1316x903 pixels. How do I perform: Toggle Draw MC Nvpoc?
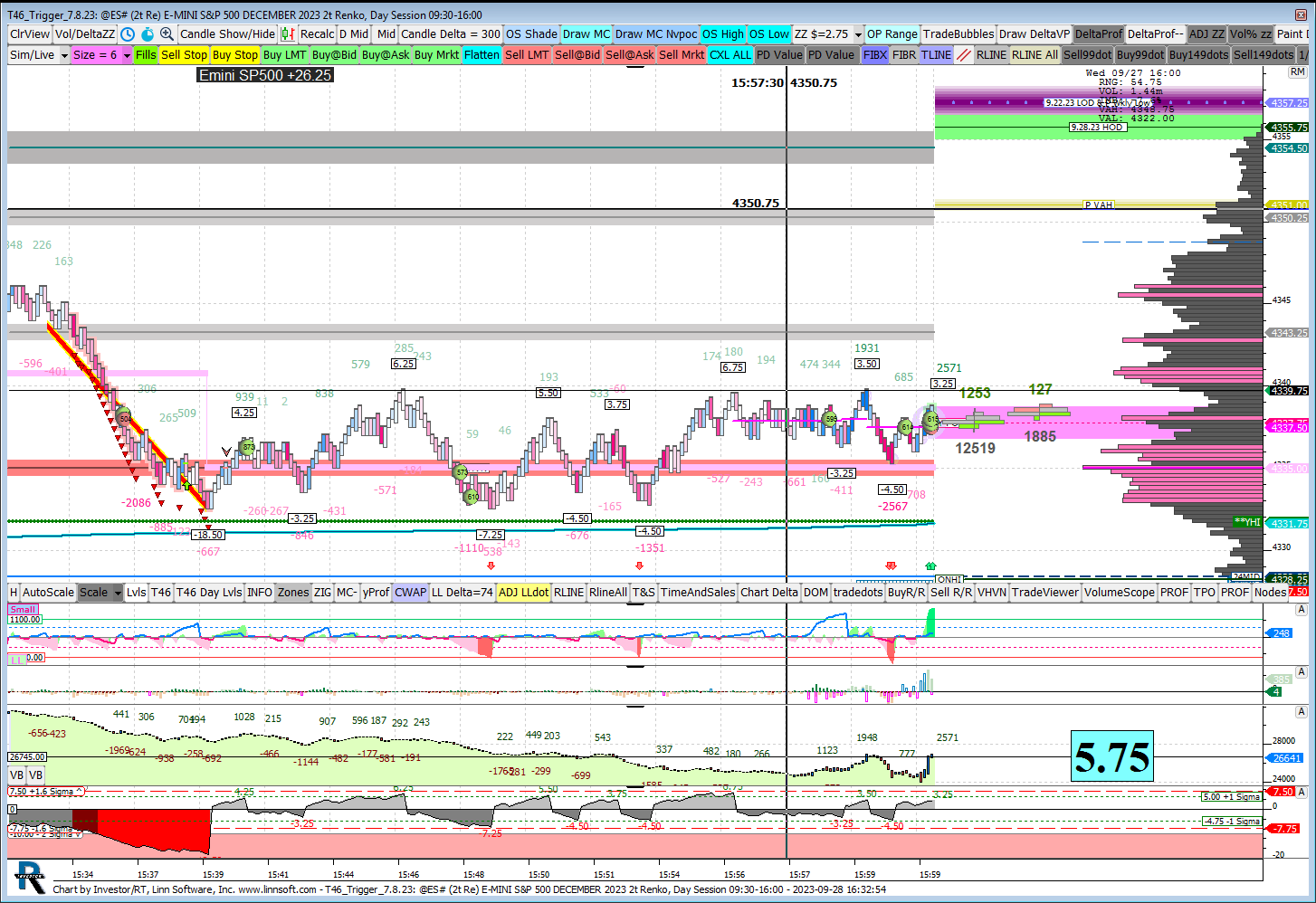point(656,33)
